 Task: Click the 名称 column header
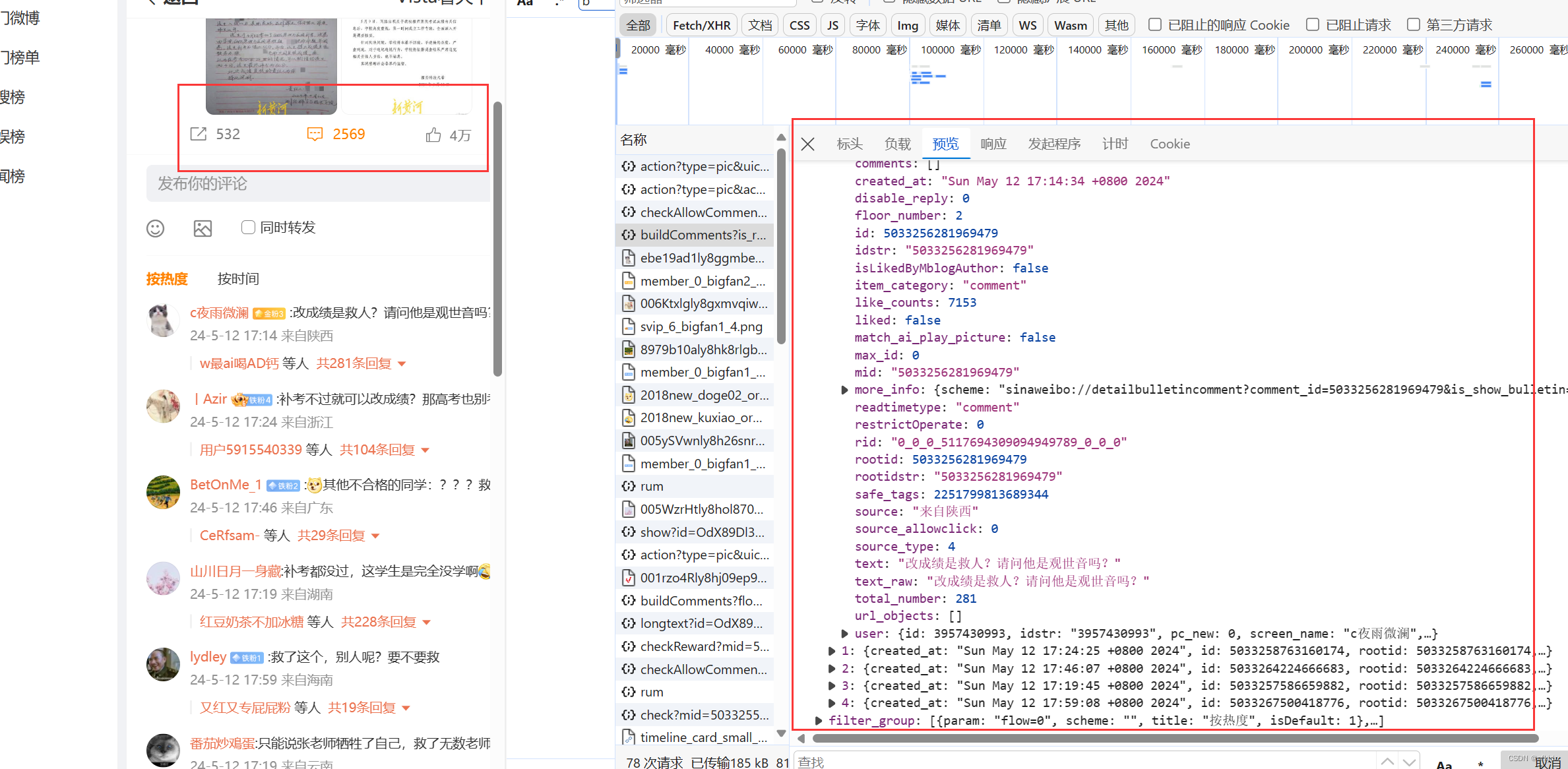633,140
